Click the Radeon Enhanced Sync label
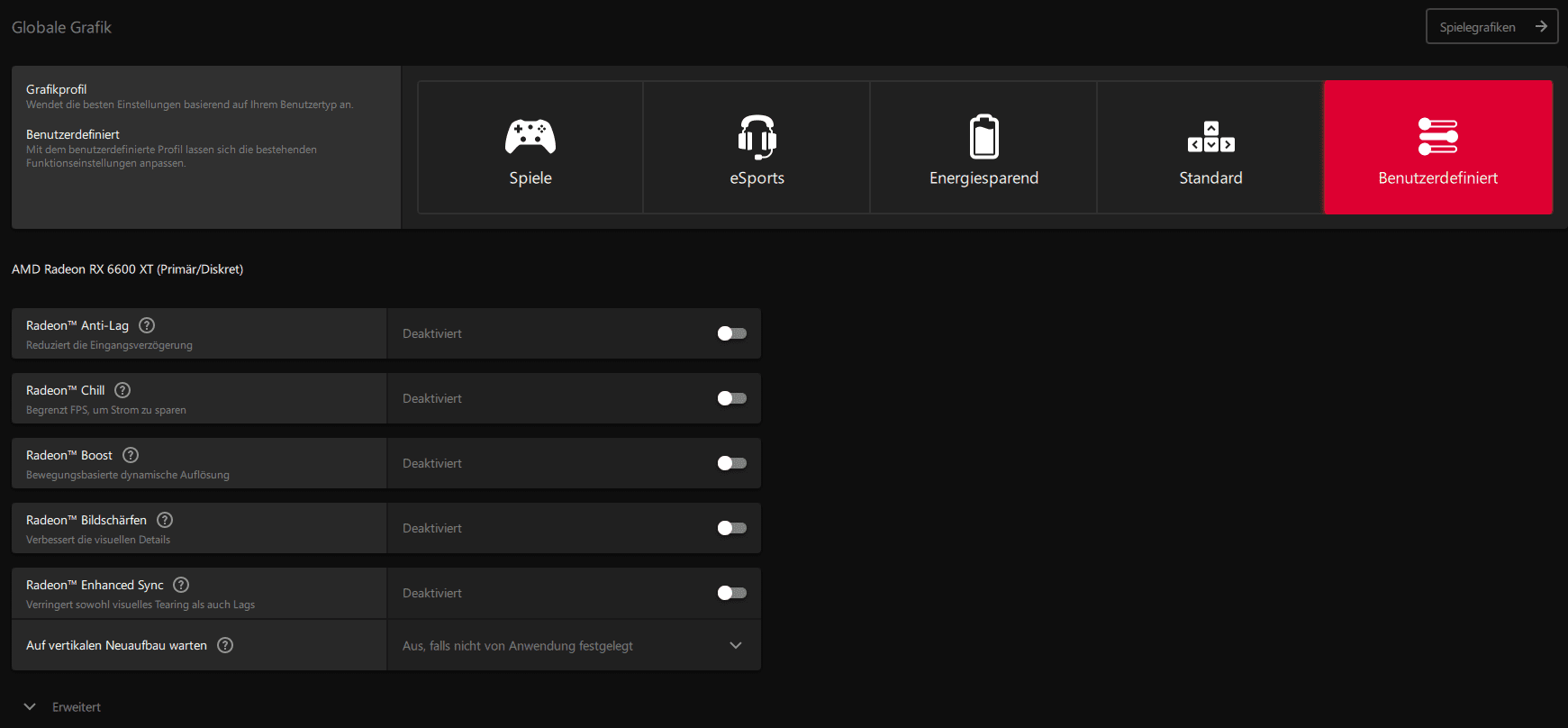Viewport: 1568px width, 728px height. click(95, 585)
